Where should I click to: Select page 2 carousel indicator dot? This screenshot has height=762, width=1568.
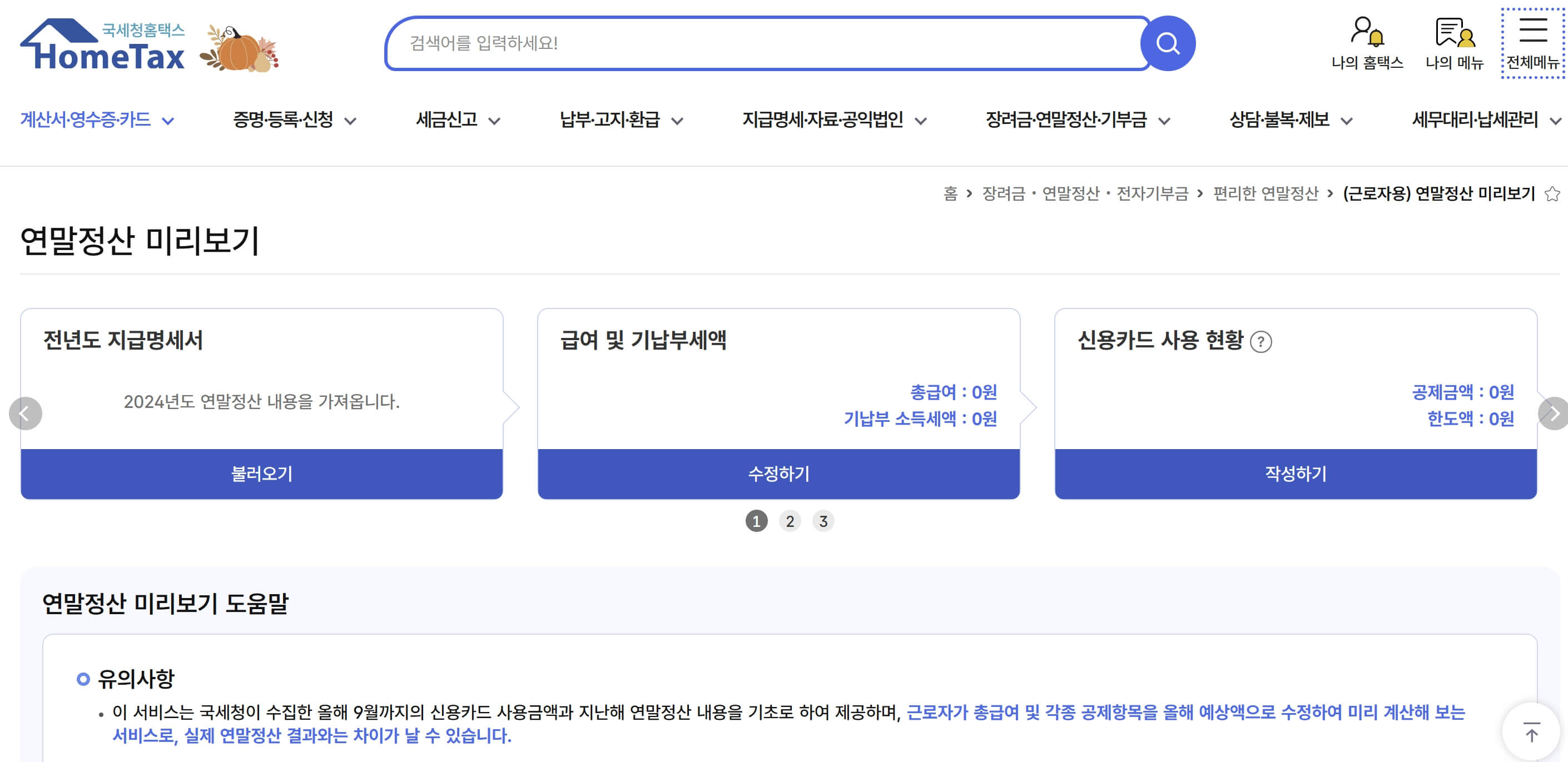tap(790, 521)
